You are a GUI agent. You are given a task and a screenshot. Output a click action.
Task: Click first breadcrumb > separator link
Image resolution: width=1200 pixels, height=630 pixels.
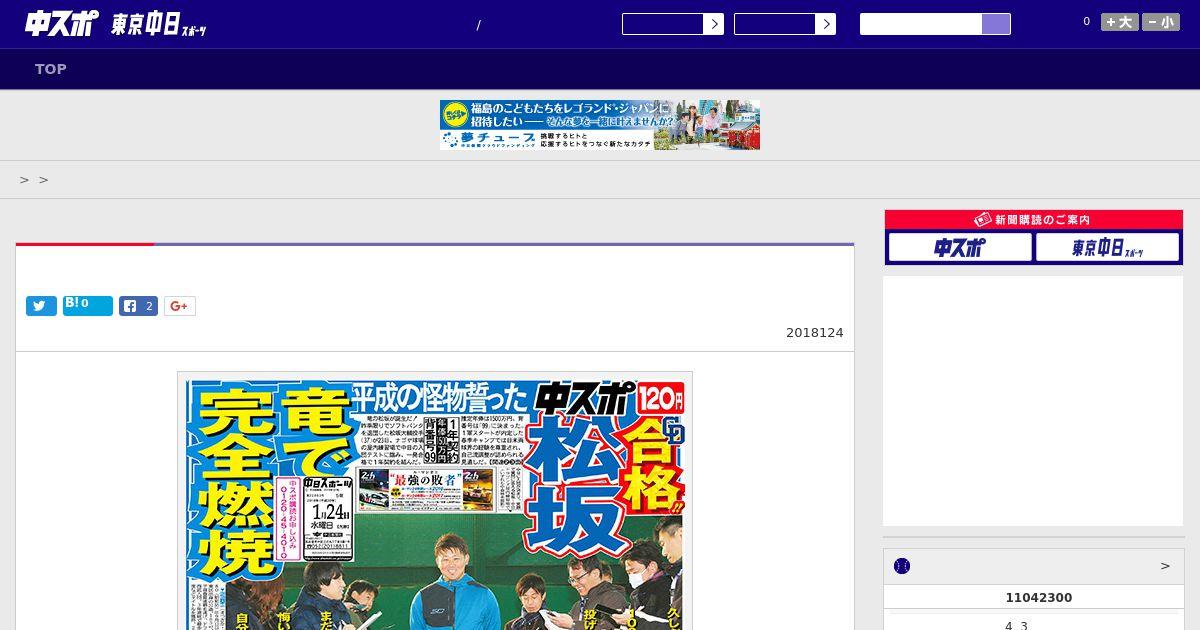click(x=25, y=180)
